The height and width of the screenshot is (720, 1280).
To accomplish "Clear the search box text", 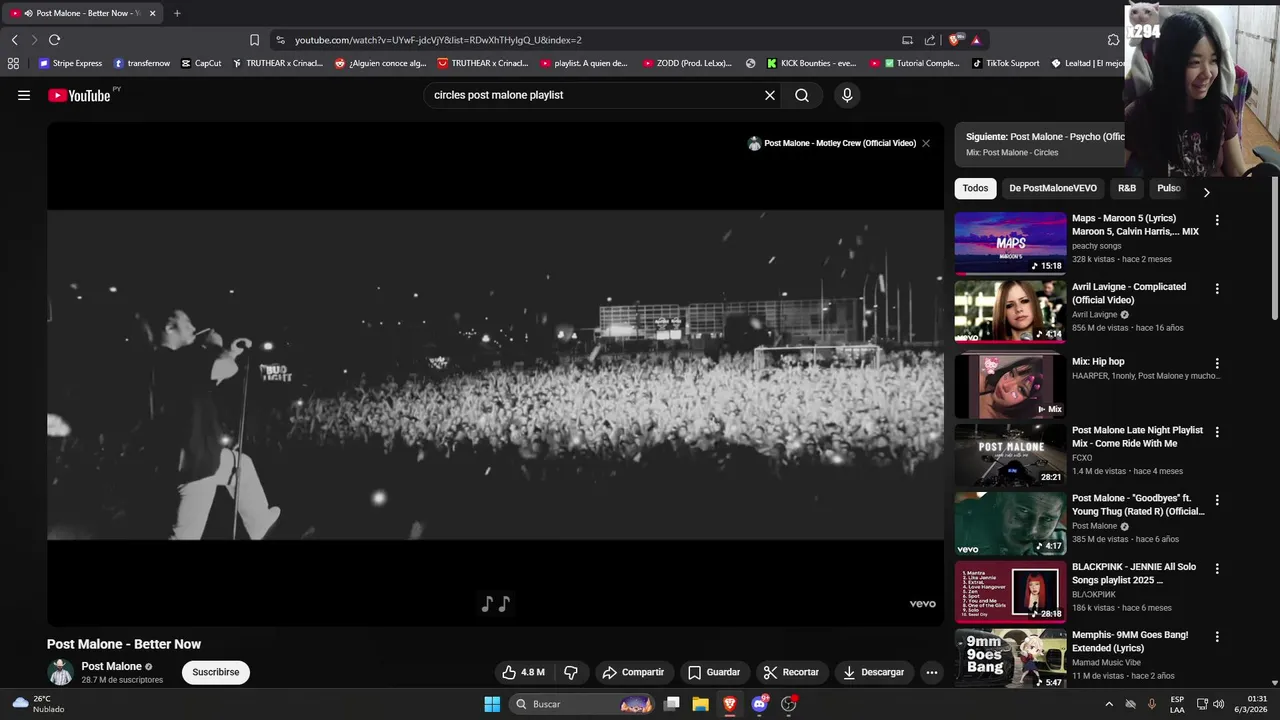I will pos(770,95).
